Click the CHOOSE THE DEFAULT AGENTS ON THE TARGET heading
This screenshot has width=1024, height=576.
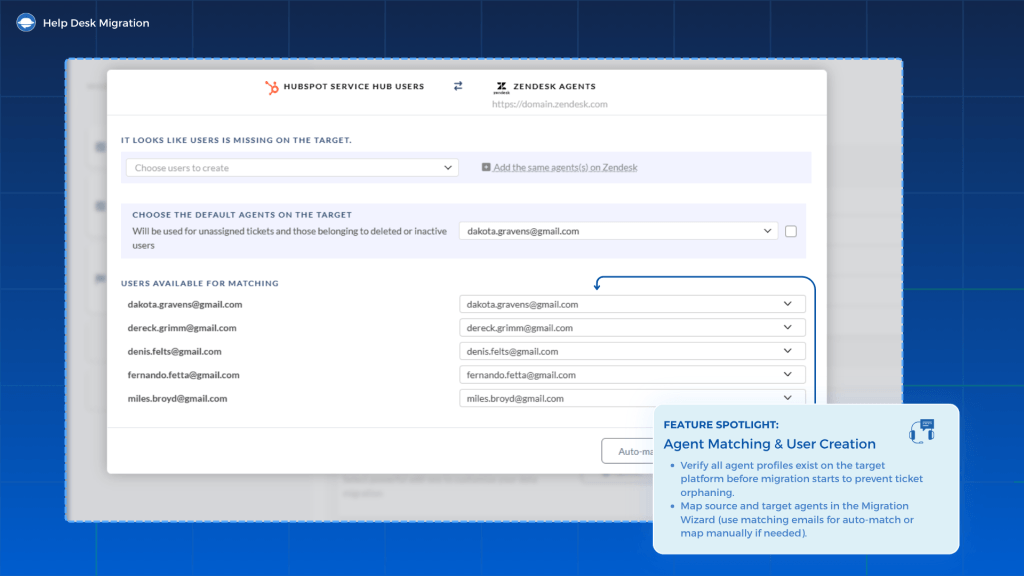click(x=242, y=215)
